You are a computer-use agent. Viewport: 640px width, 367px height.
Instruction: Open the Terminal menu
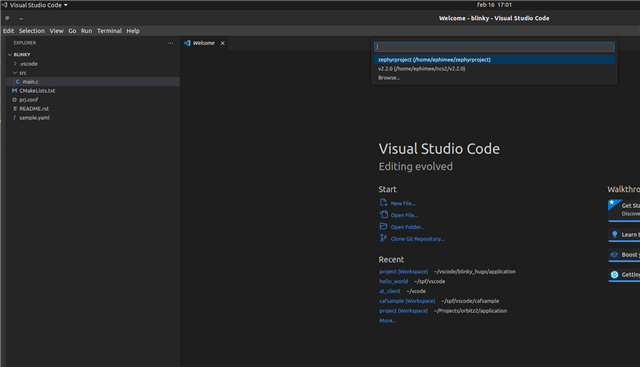coord(109,31)
